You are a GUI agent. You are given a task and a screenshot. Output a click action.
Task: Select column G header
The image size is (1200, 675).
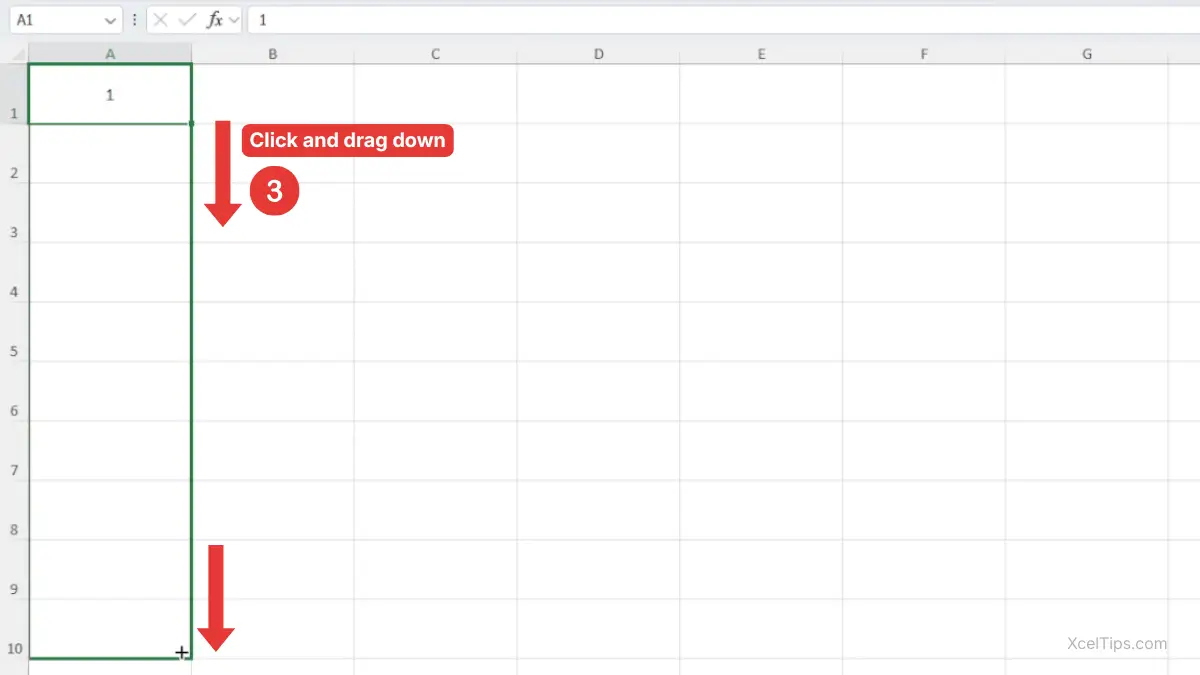click(1086, 54)
